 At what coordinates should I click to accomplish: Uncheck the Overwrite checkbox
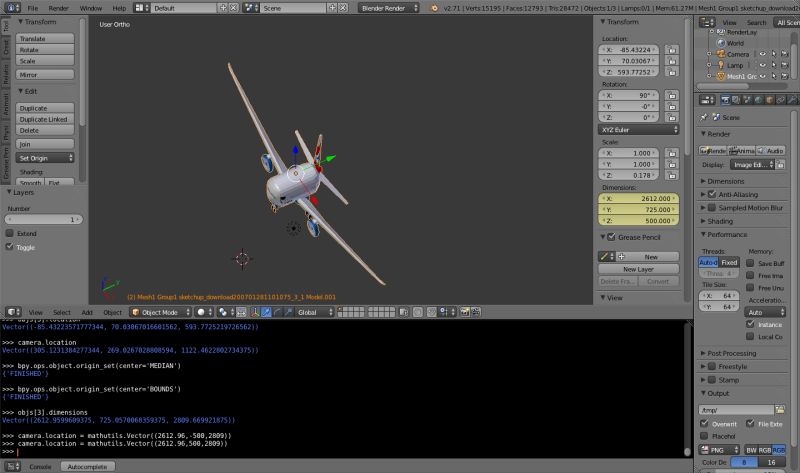tap(704, 424)
